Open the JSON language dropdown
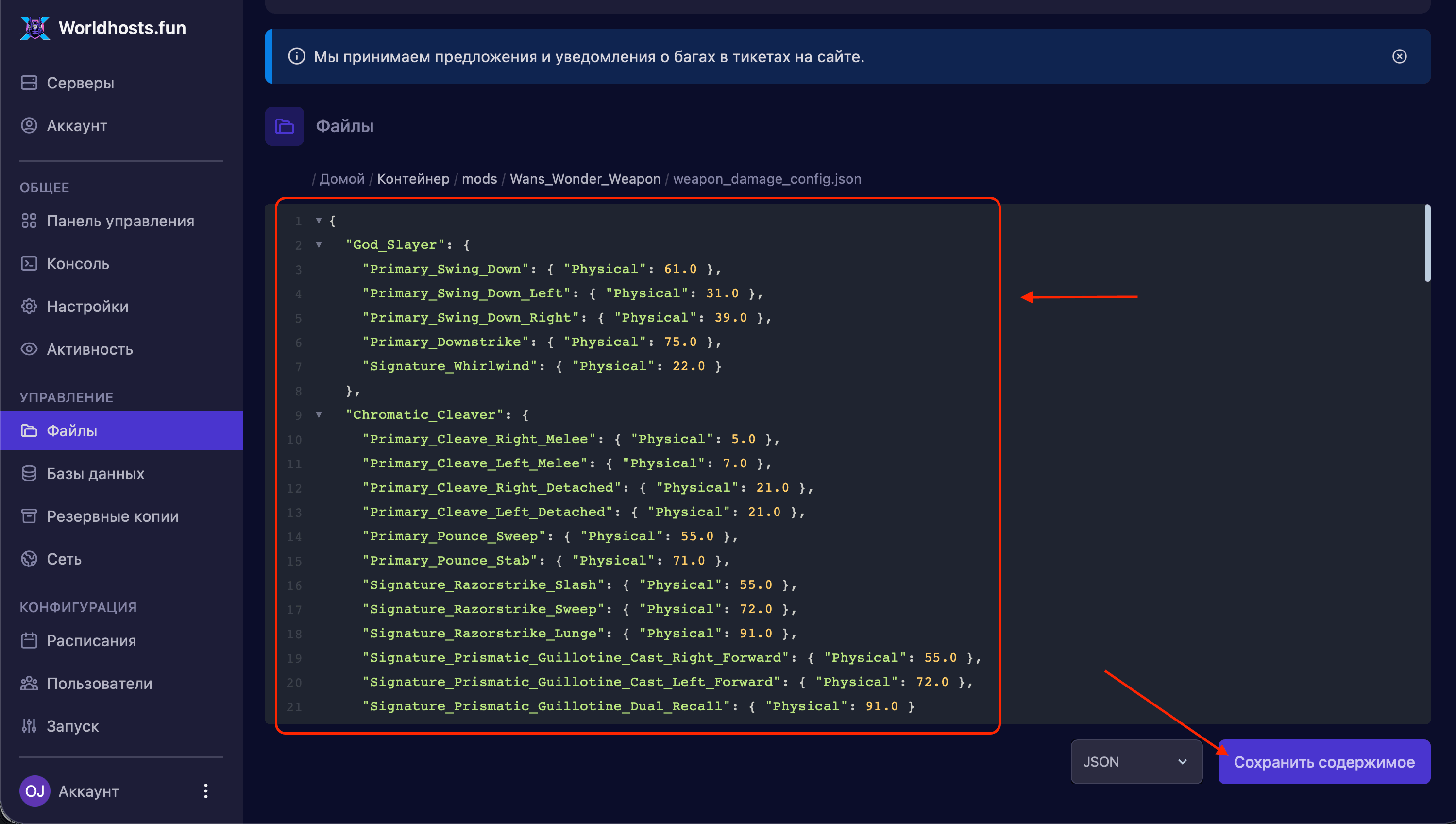The image size is (1456, 824). [1136, 762]
